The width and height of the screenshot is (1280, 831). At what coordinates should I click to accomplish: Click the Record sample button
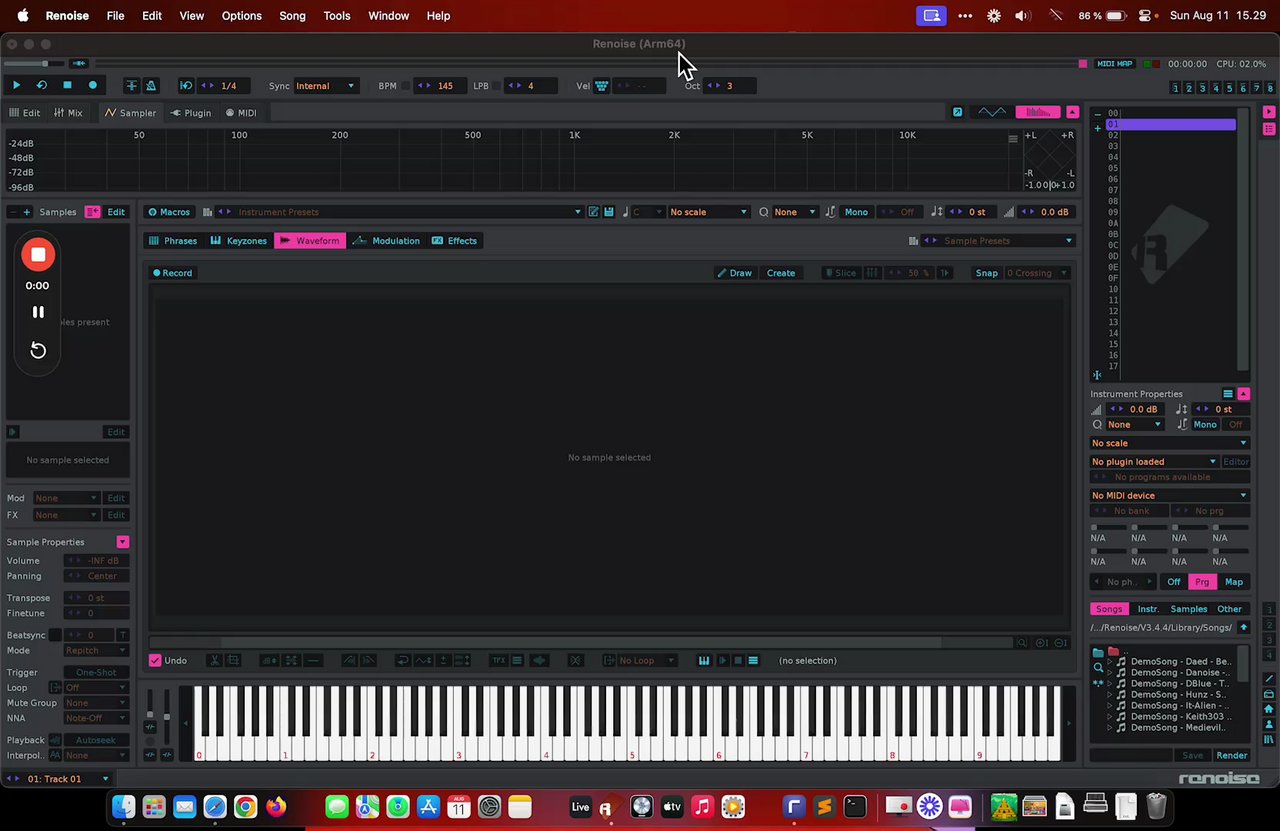tap(172, 273)
